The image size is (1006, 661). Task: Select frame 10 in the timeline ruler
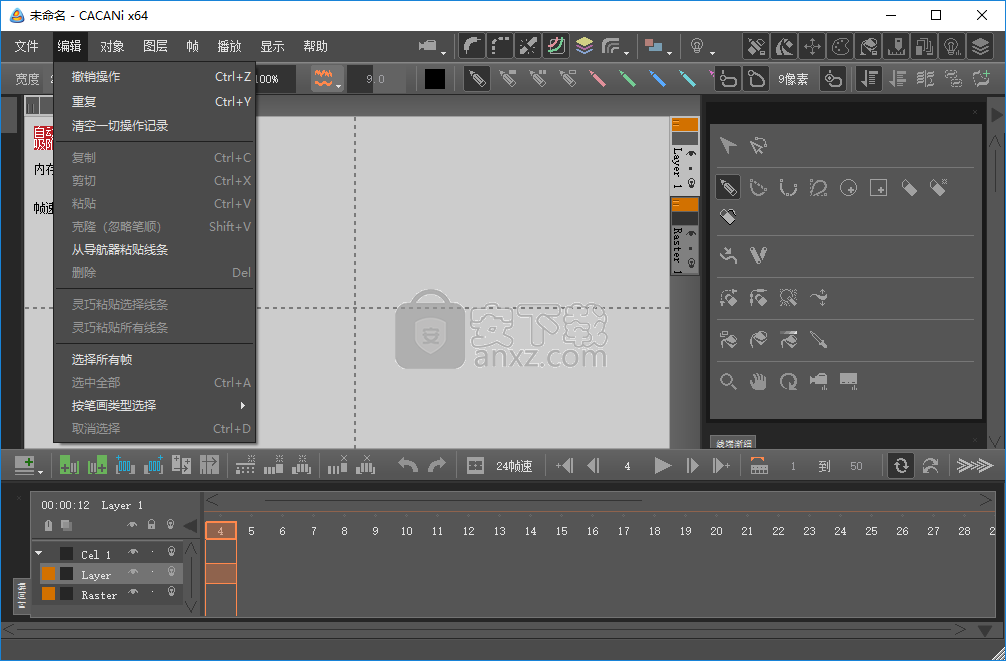[x=407, y=531]
